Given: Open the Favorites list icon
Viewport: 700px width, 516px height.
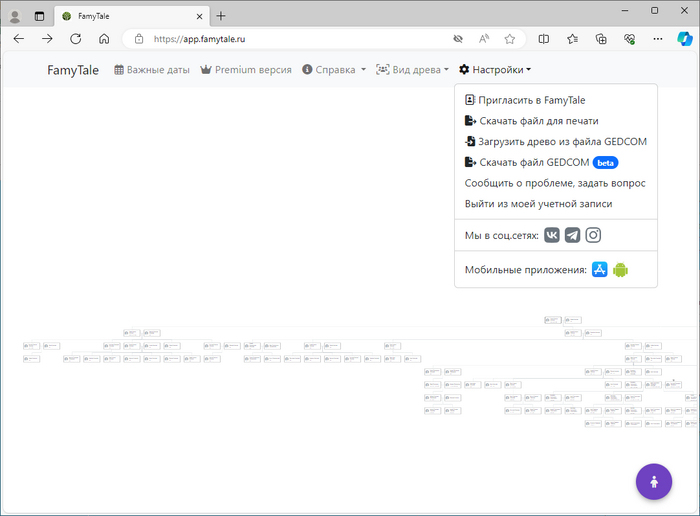Looking at the screenshot, I should [572, 39].
